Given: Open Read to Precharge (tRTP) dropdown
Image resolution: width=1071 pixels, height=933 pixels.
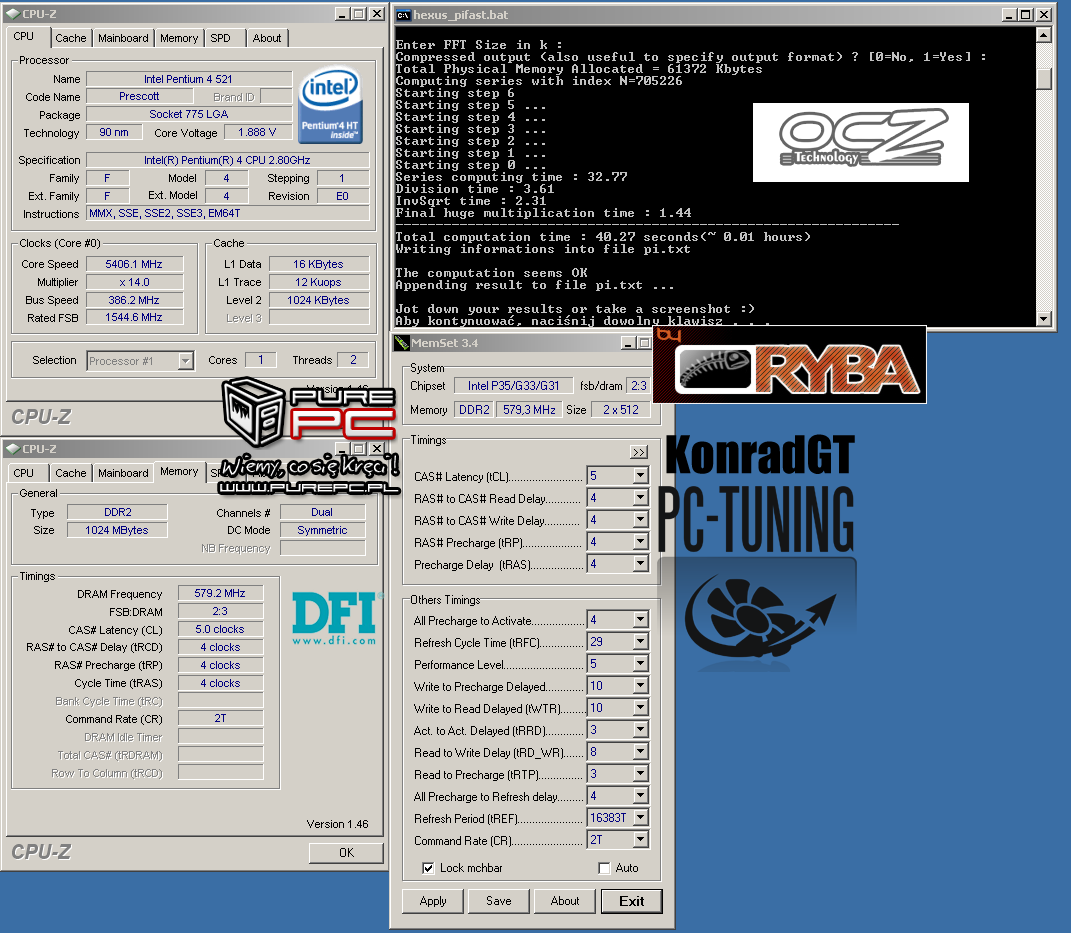Looking at the screenshot, I should [640, 774].
